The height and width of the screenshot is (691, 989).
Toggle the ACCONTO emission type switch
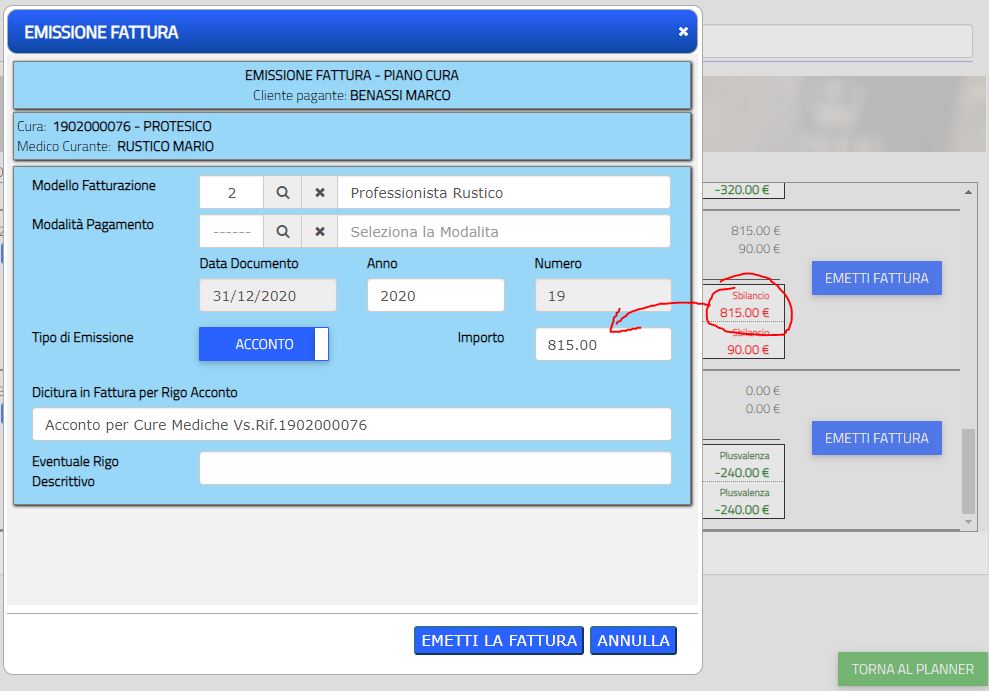pyautogui.click(x=264, y=344)
